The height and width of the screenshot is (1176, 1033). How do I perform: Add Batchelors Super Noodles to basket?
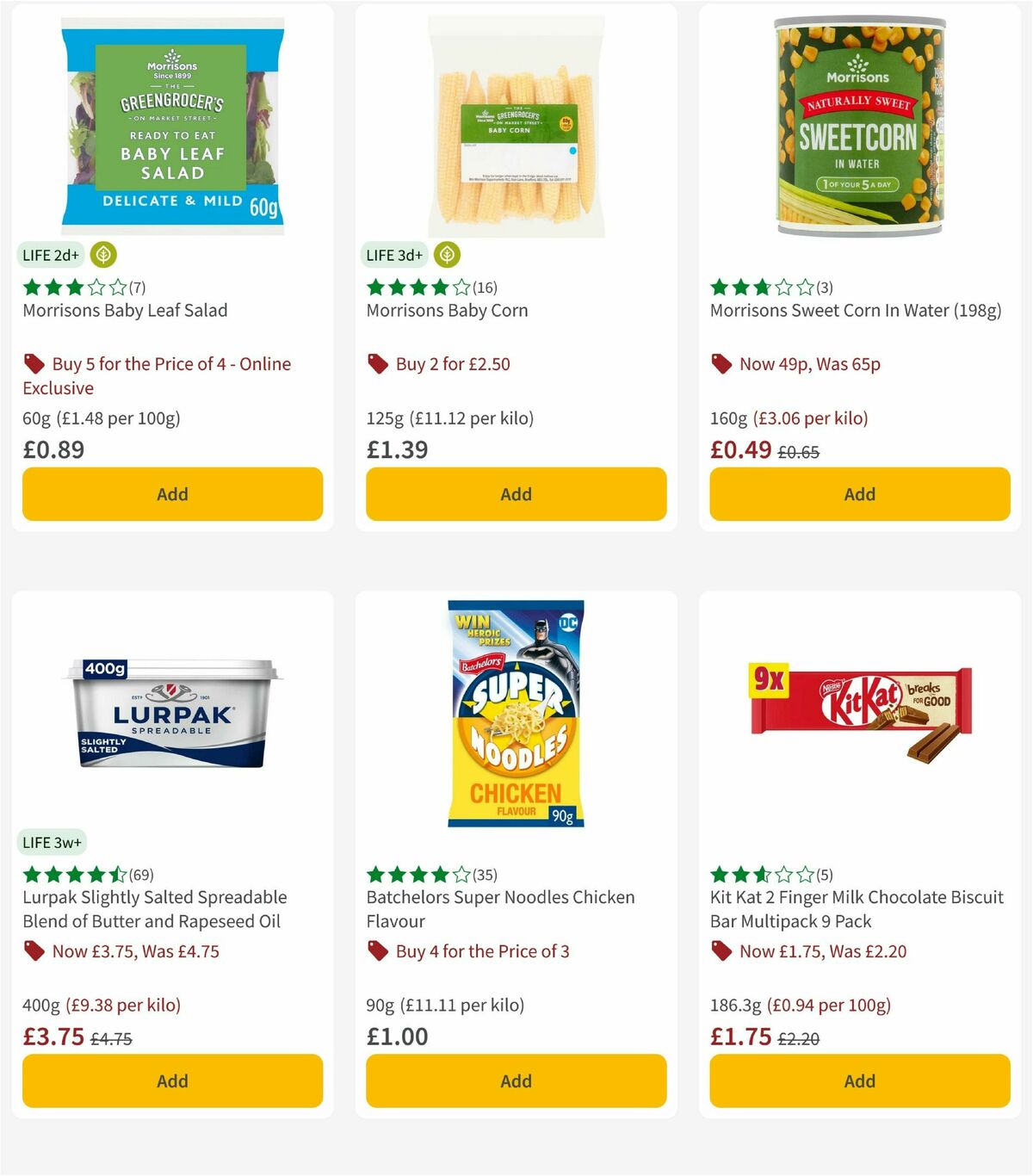pos(515,1081)
